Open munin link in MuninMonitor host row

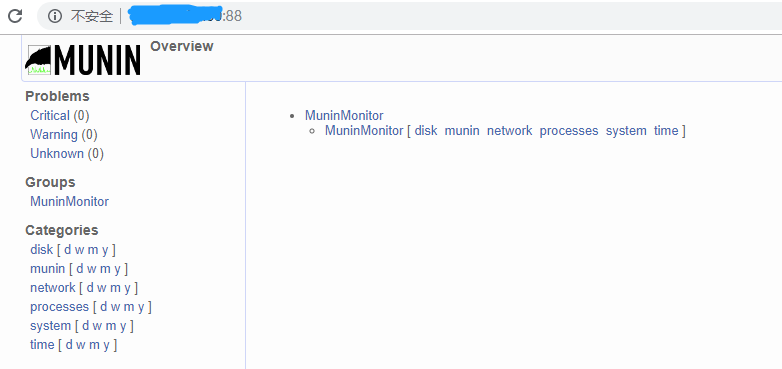coord(462,131)
